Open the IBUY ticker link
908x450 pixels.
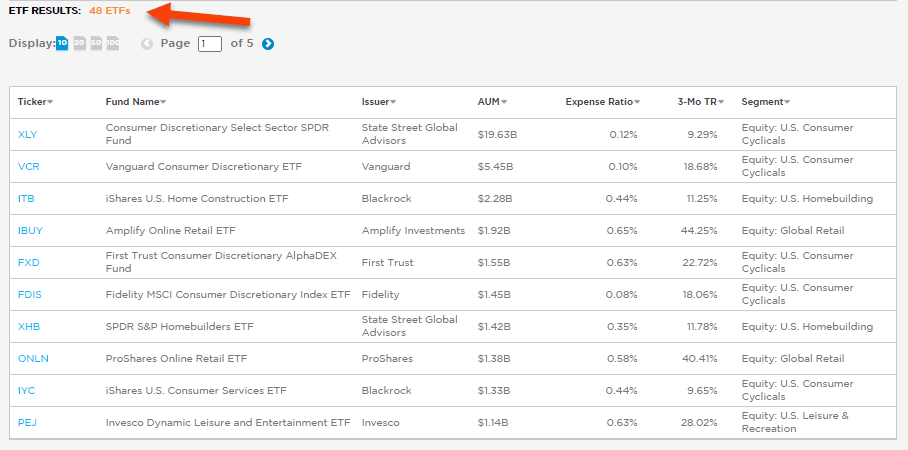[30, 231]
